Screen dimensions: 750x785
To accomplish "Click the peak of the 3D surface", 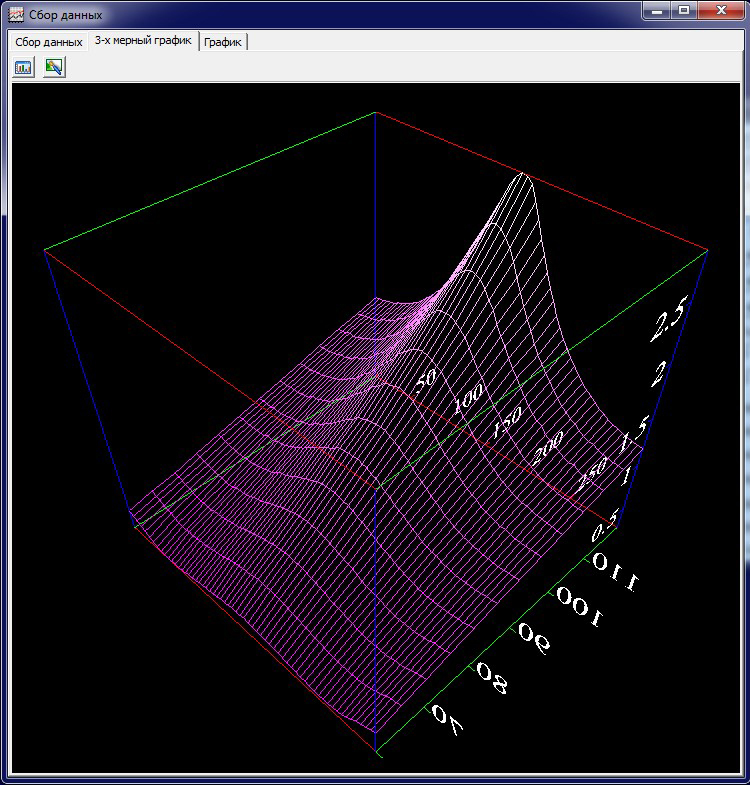I will coord(521,176).
